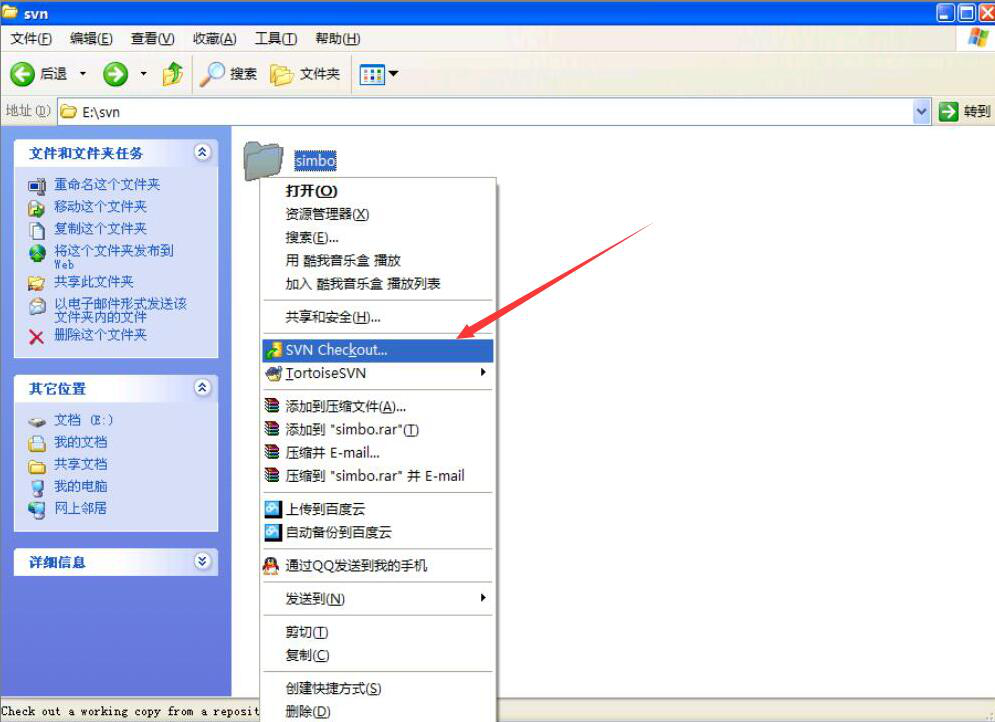Open the 收藏(A) menu

[x=214, y=39]
